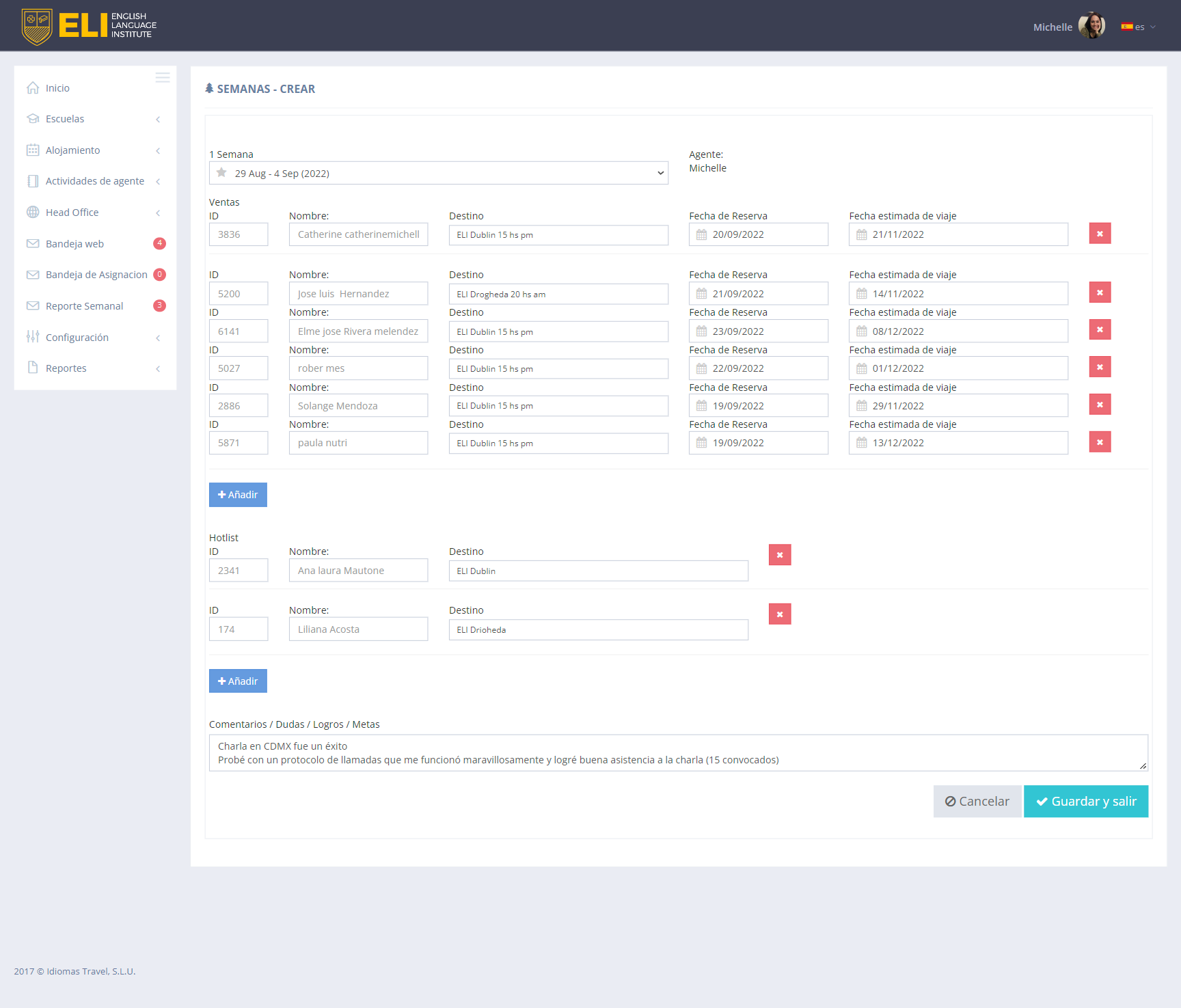
Task: Remove Ana laura Mautone from Hotlist
Action: 780,555
